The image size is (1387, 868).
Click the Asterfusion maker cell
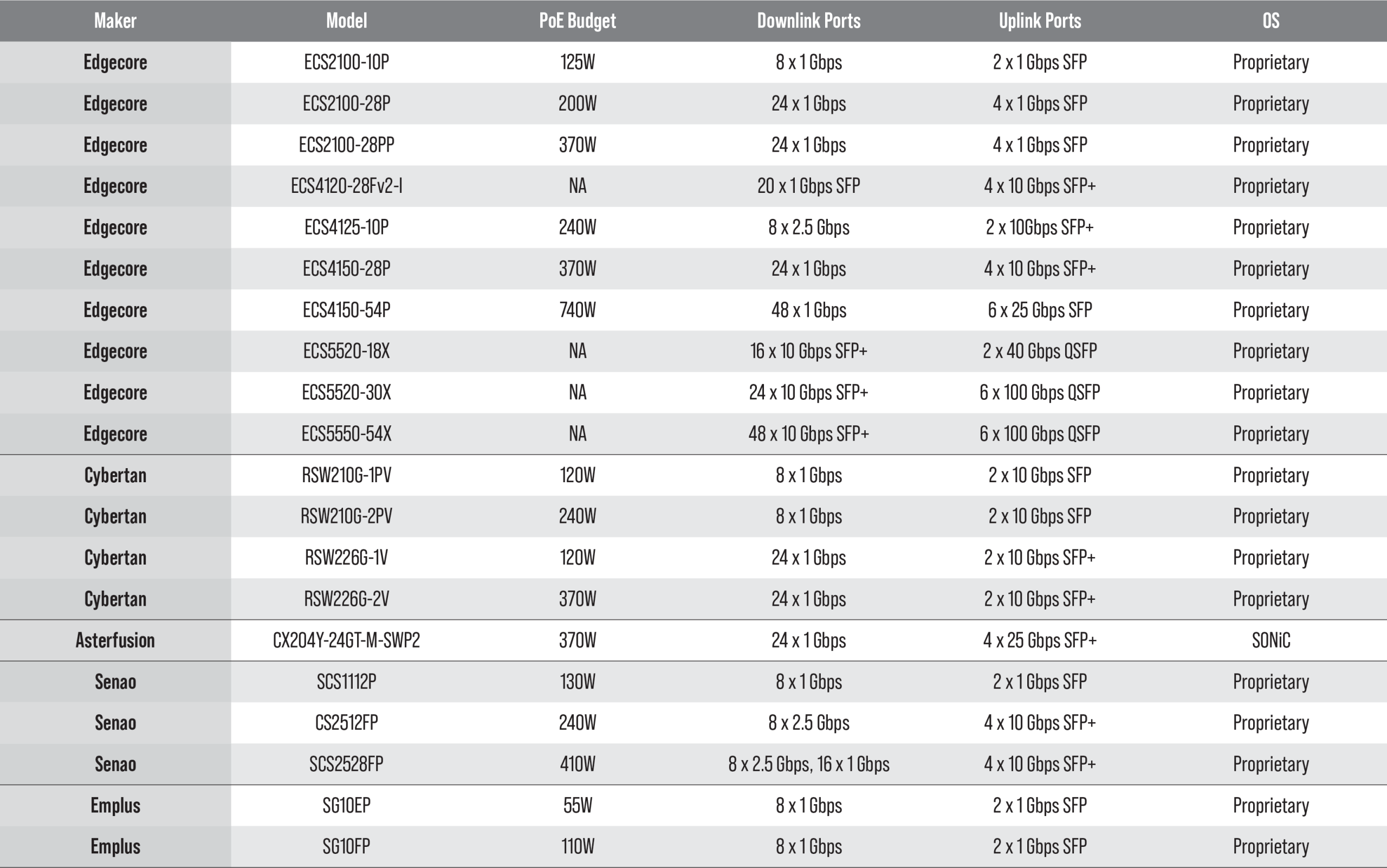click(x=115, y=640)
